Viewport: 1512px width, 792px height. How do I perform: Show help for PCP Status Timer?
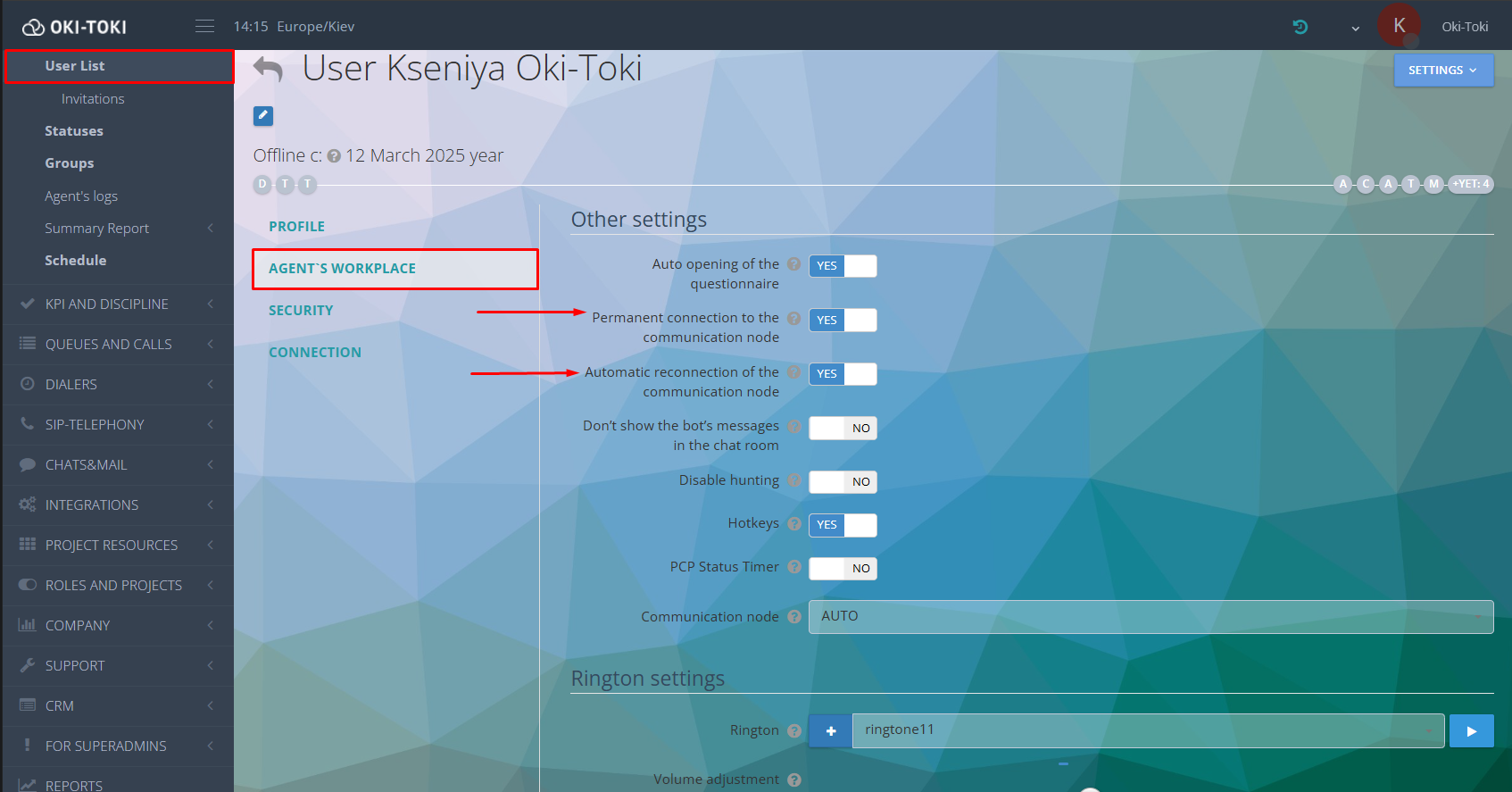click(x=794, y=567)
